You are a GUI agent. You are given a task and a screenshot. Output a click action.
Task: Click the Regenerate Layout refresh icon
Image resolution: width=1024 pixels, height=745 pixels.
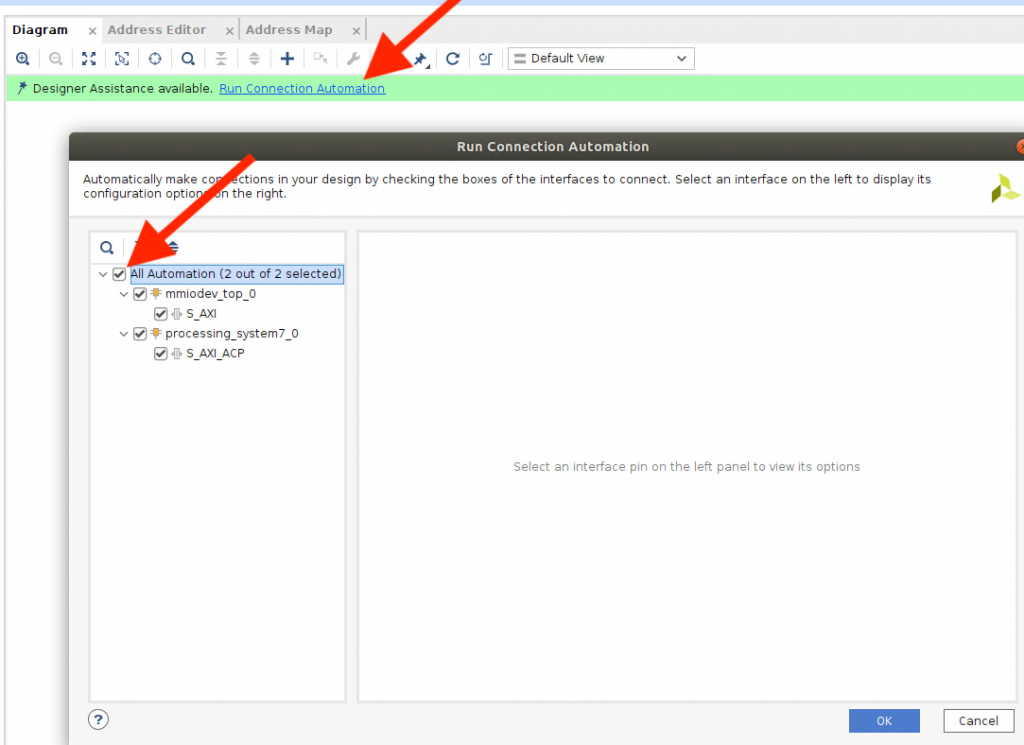point(452,59)
